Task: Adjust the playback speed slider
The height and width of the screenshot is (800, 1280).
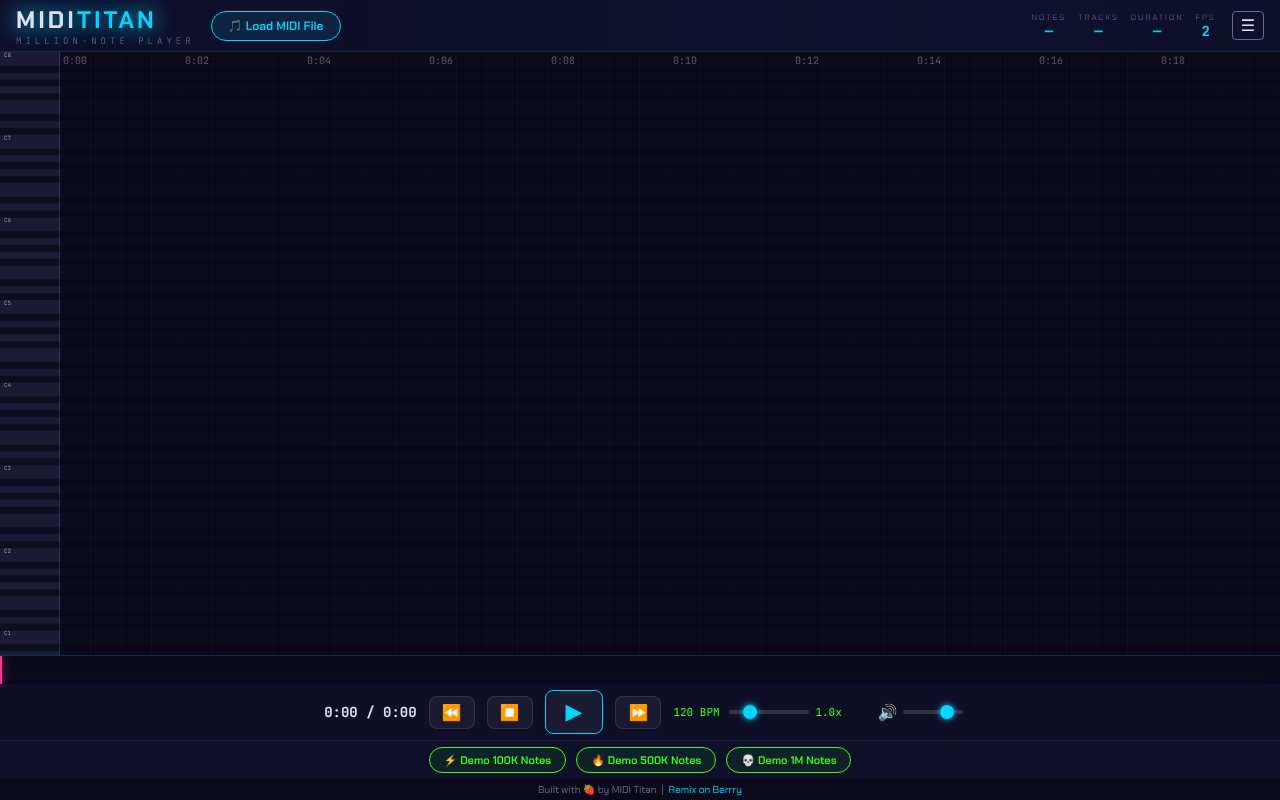Action: coord(750,712)
